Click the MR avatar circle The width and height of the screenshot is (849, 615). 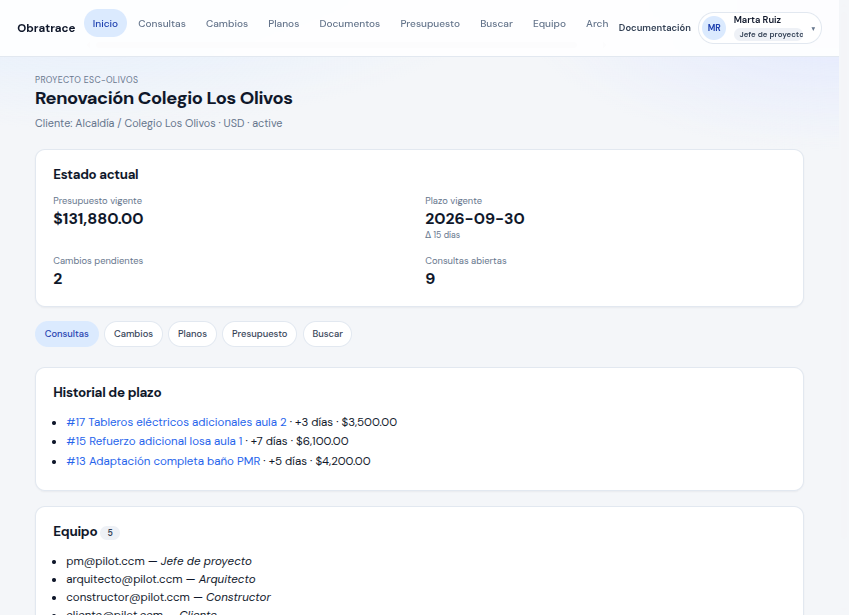714,28
